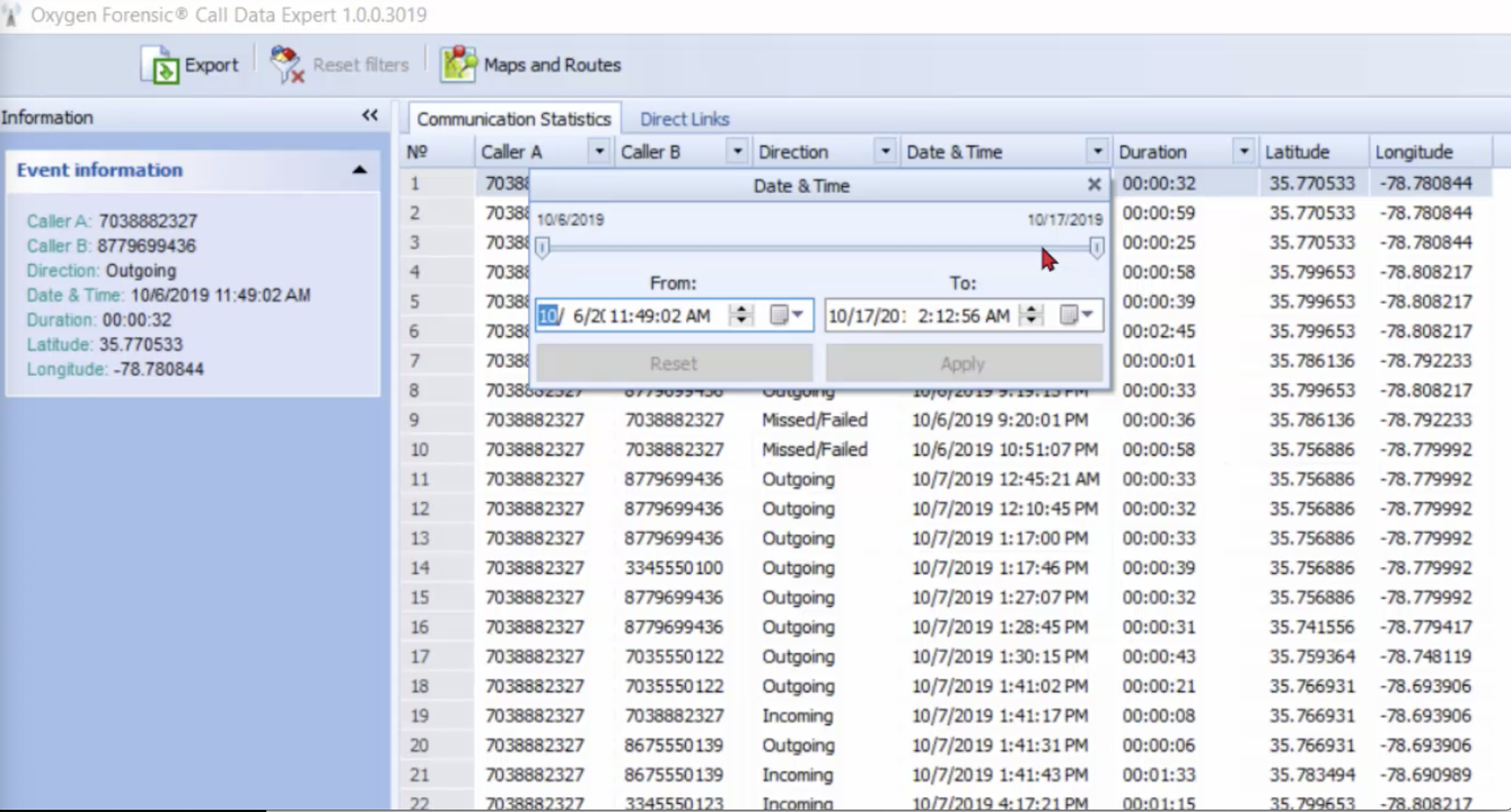Screen dimensions: 1511x812
Task: Collapse the Information panel with the double arrow
Action: coord(370,115)
